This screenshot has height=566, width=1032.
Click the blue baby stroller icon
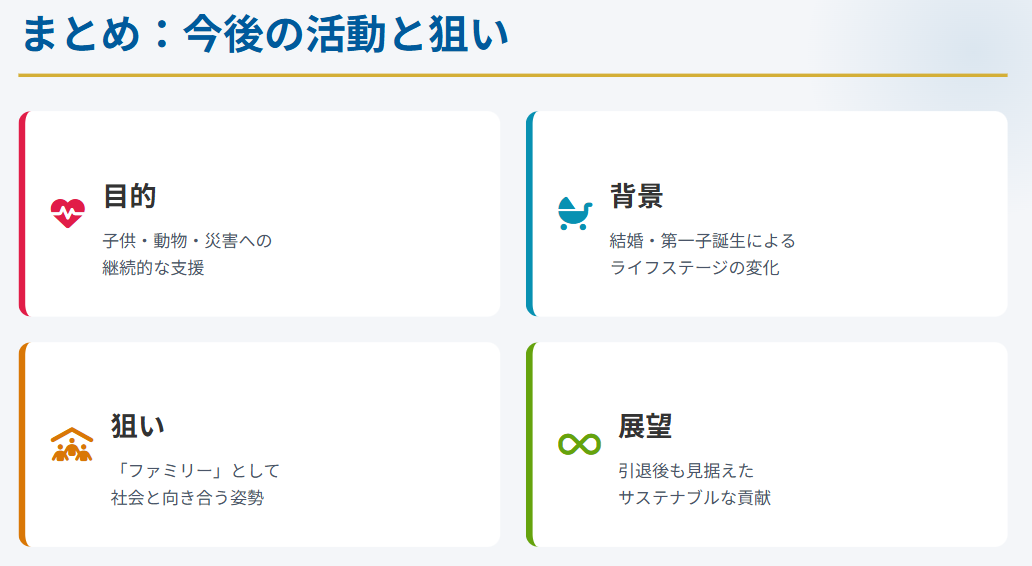(574, 213)
